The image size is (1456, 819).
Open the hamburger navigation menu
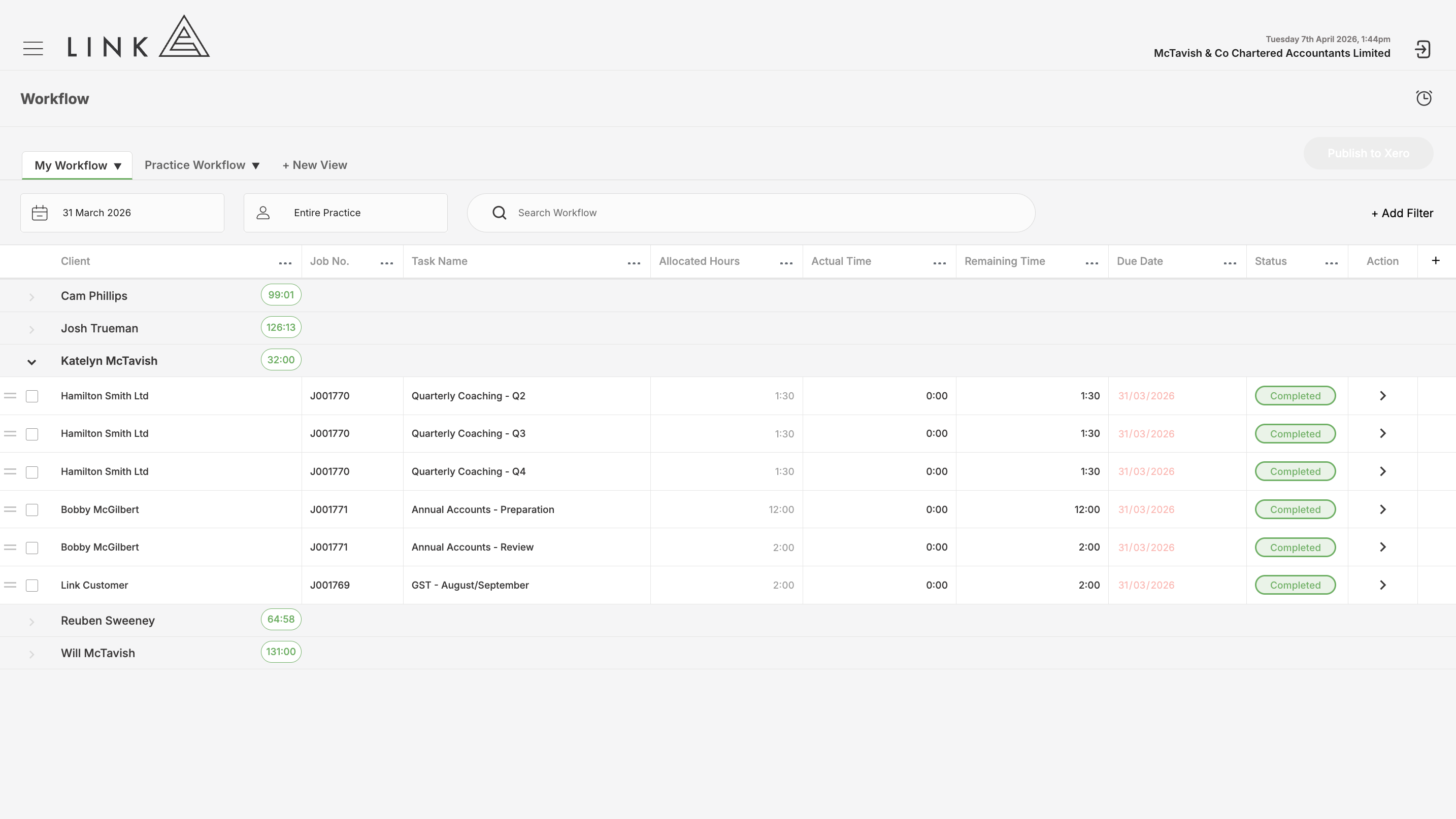[33, 49]
